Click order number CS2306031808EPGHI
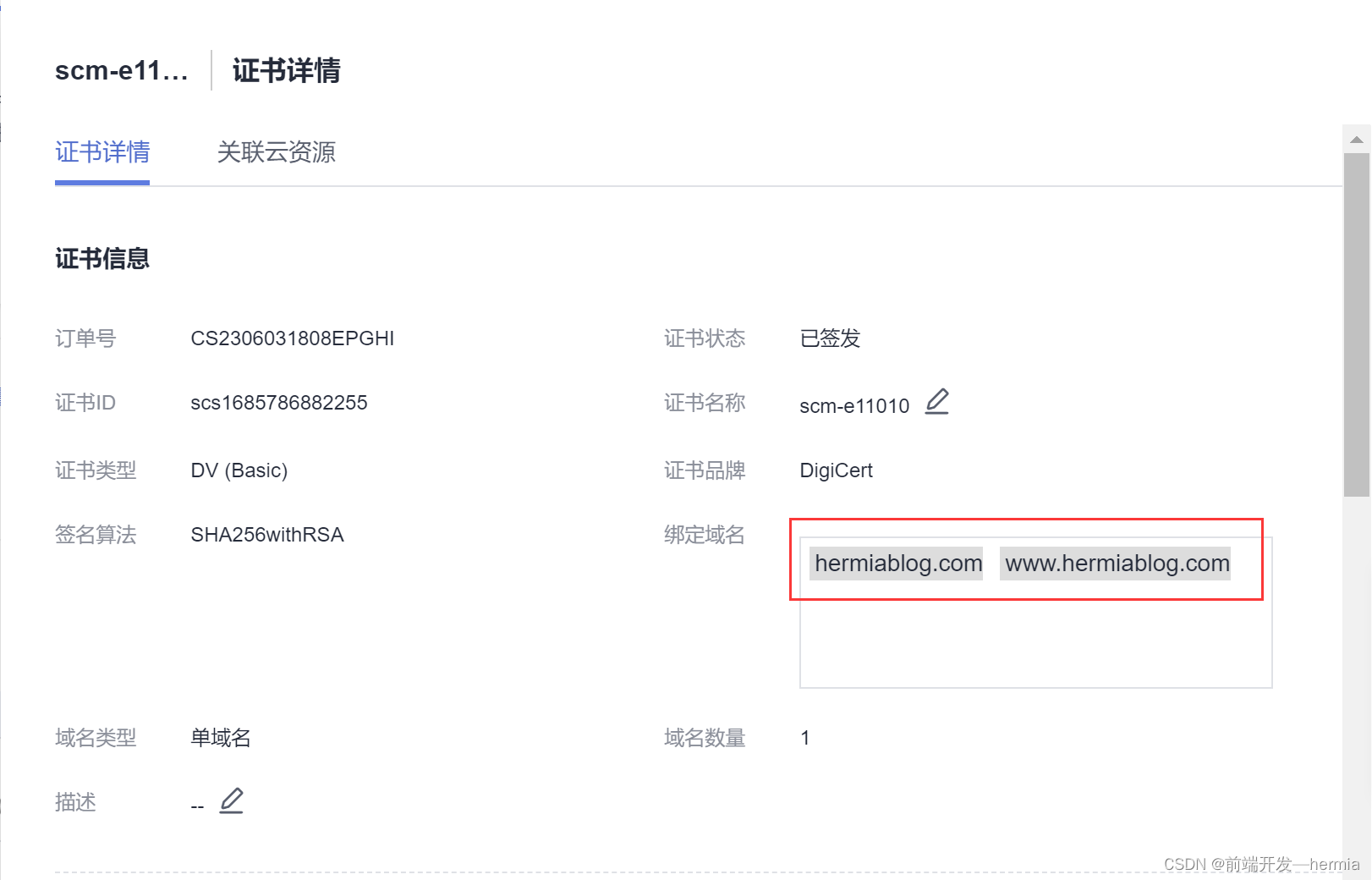The width and height of the screenshot is (1372, 880). click(x=292, y=338)
